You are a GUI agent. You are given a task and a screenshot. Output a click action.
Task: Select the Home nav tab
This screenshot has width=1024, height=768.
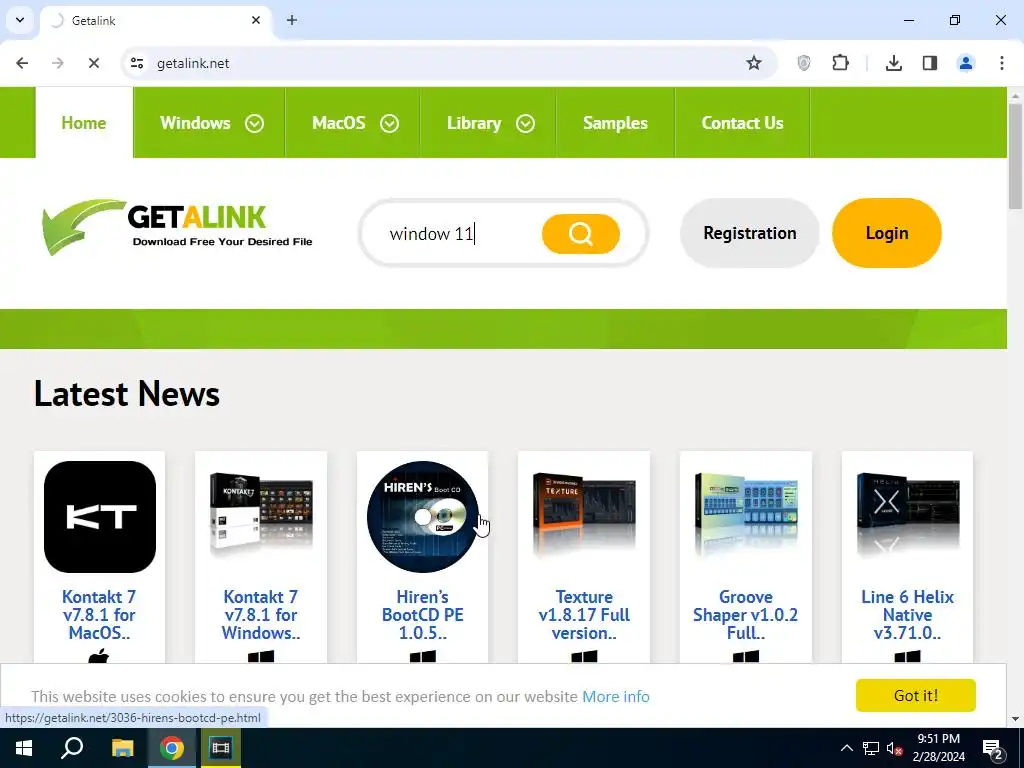point(84,123)
